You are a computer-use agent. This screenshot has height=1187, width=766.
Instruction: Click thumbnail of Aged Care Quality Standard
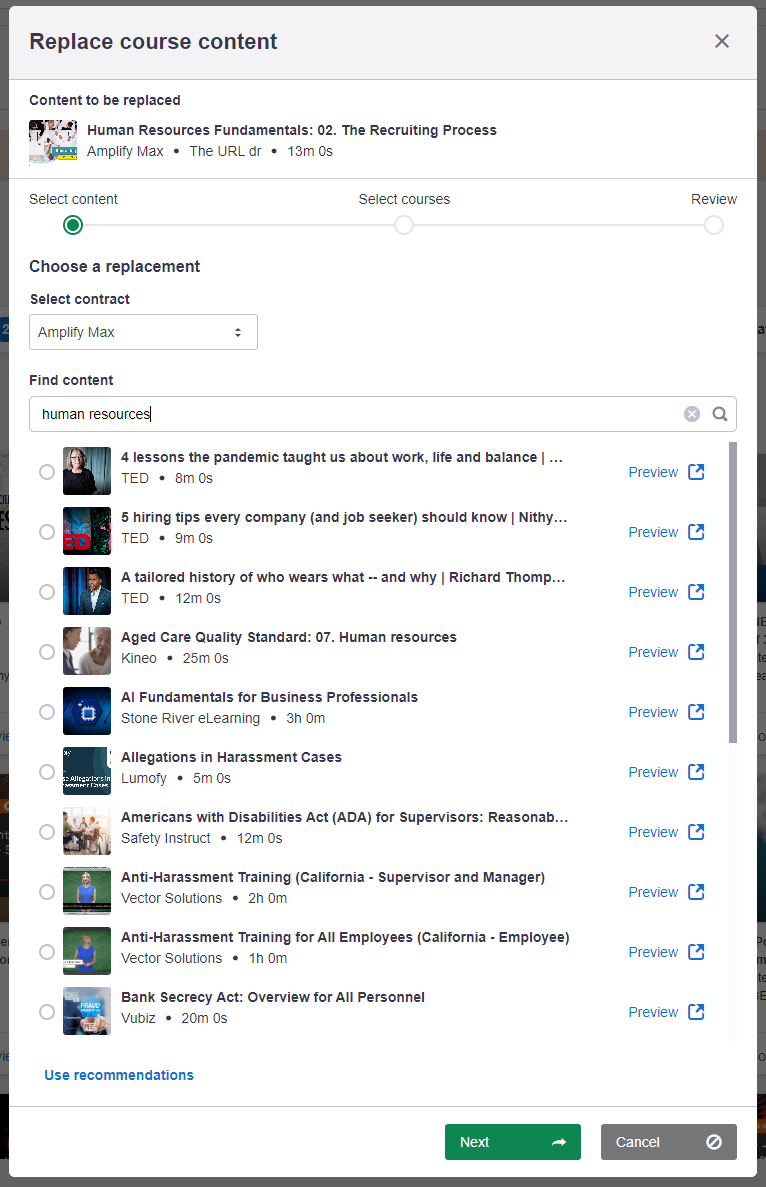pyautogui.click(x=87, y=651)
